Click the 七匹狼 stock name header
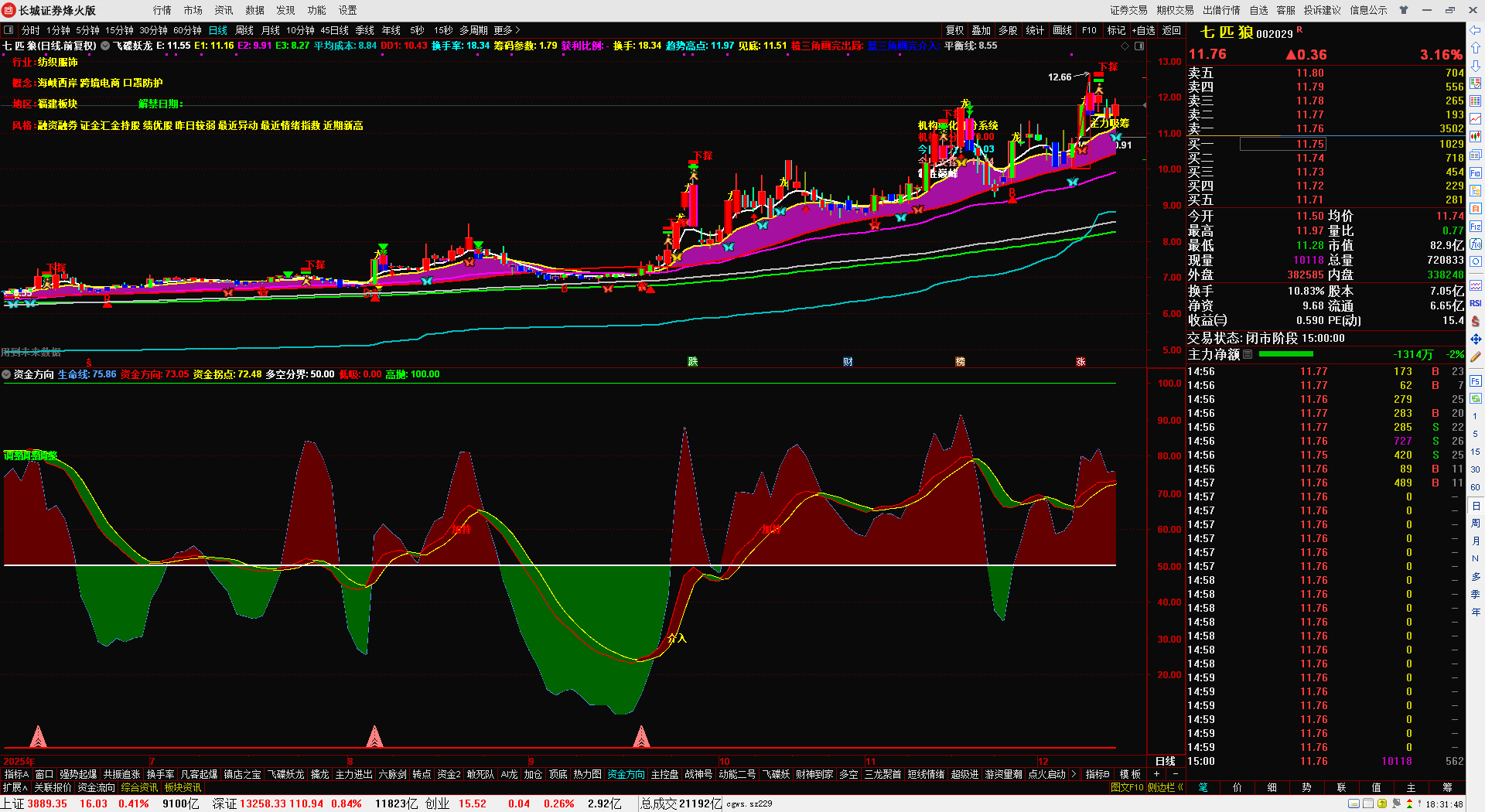The width and height of the screenshot is (1485, 812). pyautogui.click(x=1226, y=32)
